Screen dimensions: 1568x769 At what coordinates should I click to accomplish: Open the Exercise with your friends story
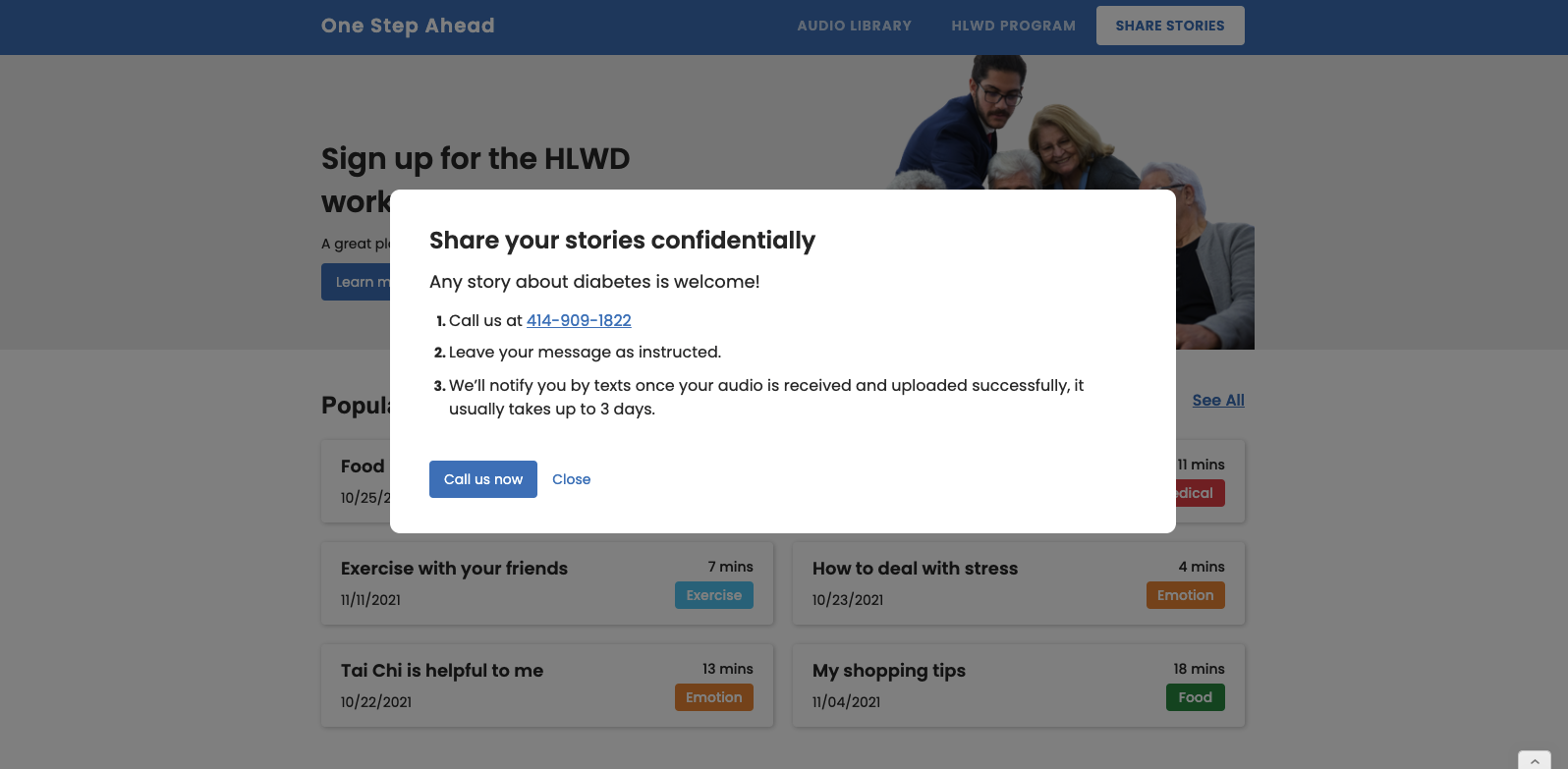coord(454,569)
